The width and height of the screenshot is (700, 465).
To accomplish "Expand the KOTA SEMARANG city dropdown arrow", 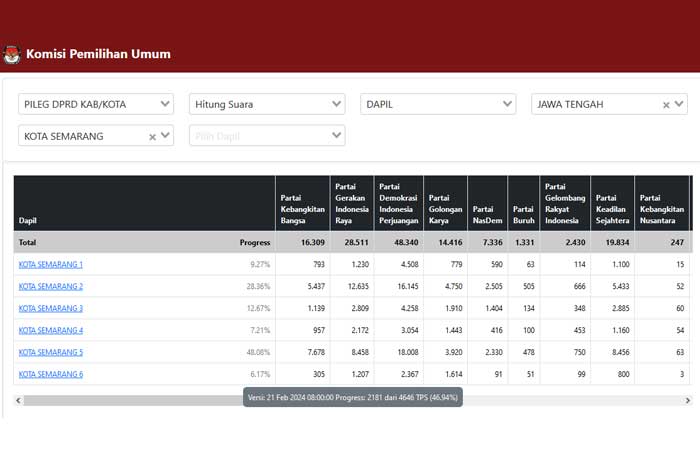I will tap(165, 135).
